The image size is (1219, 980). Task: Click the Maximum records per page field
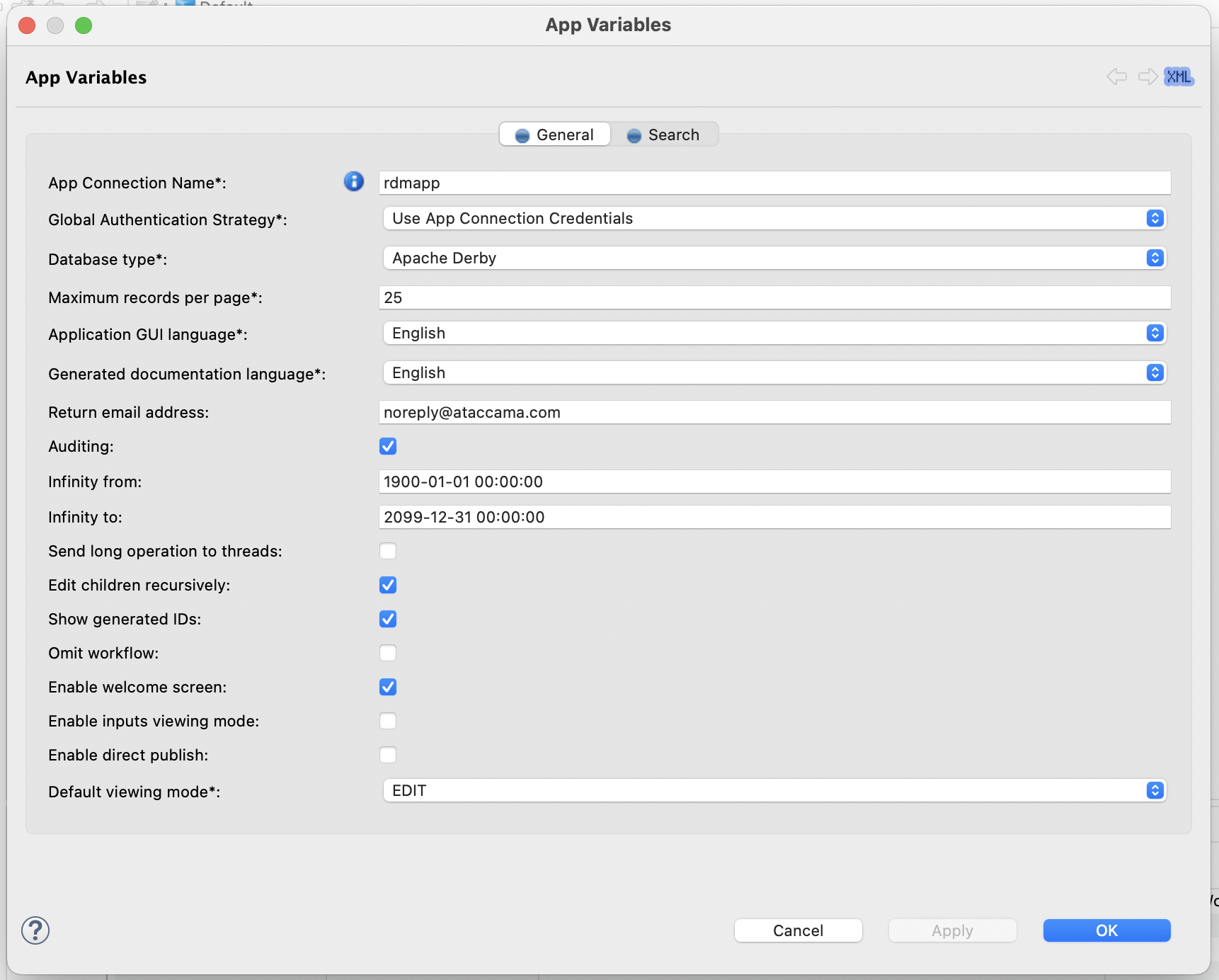coord(774,297)
